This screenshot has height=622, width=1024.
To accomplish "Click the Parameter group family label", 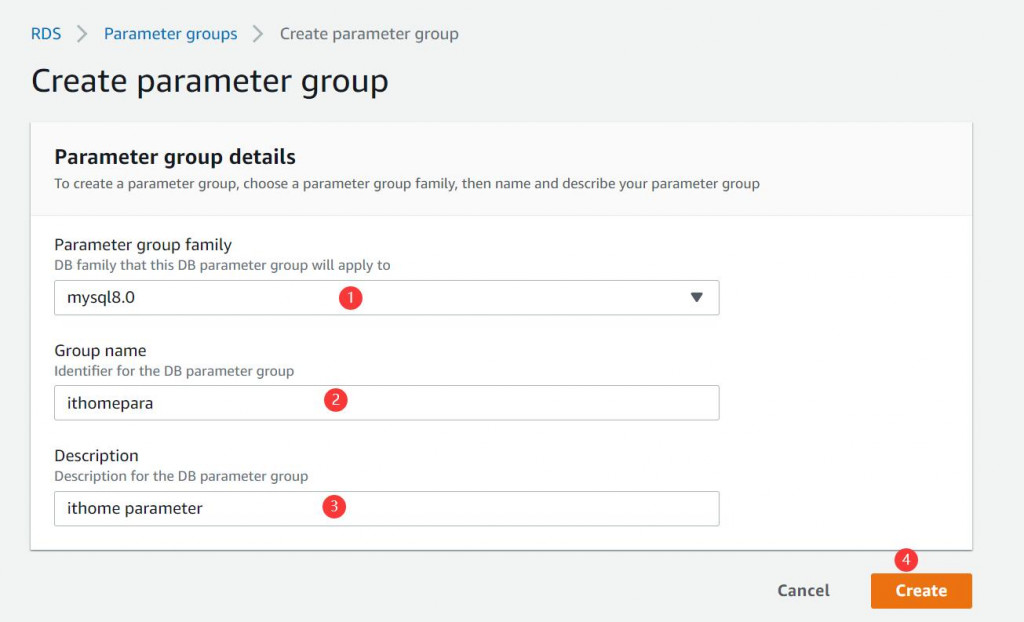I will click(x=142, y=244).
